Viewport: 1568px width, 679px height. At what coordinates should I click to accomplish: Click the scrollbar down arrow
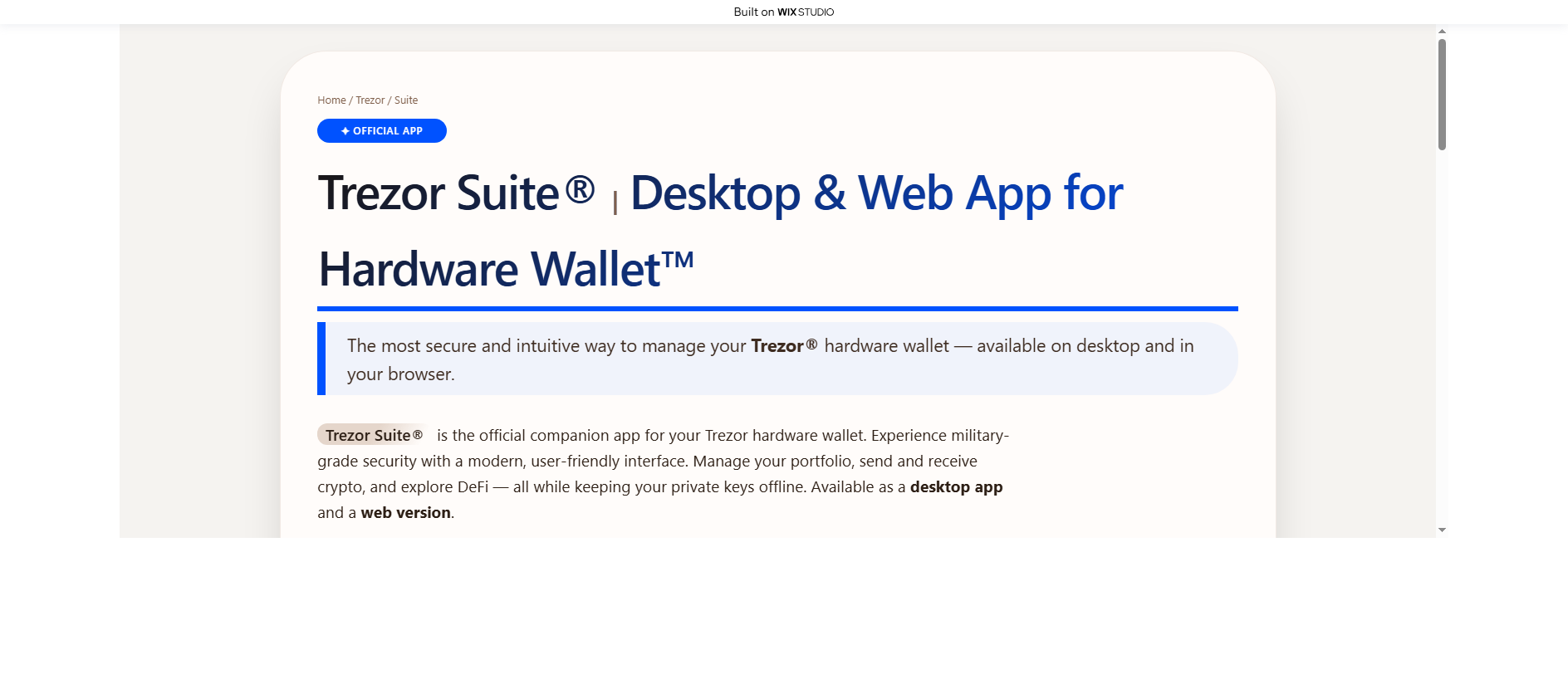pos(1442,530)
